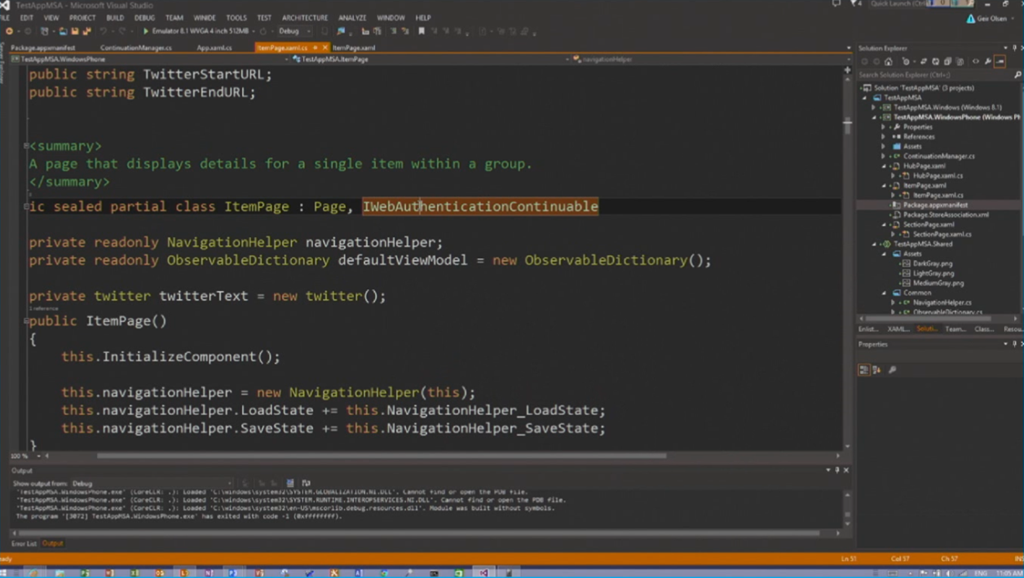Viewport: 1024px width, 578px height.
Task: Open the TestAppMSA.ItemPage class dropdown
Action: (567, 59)
